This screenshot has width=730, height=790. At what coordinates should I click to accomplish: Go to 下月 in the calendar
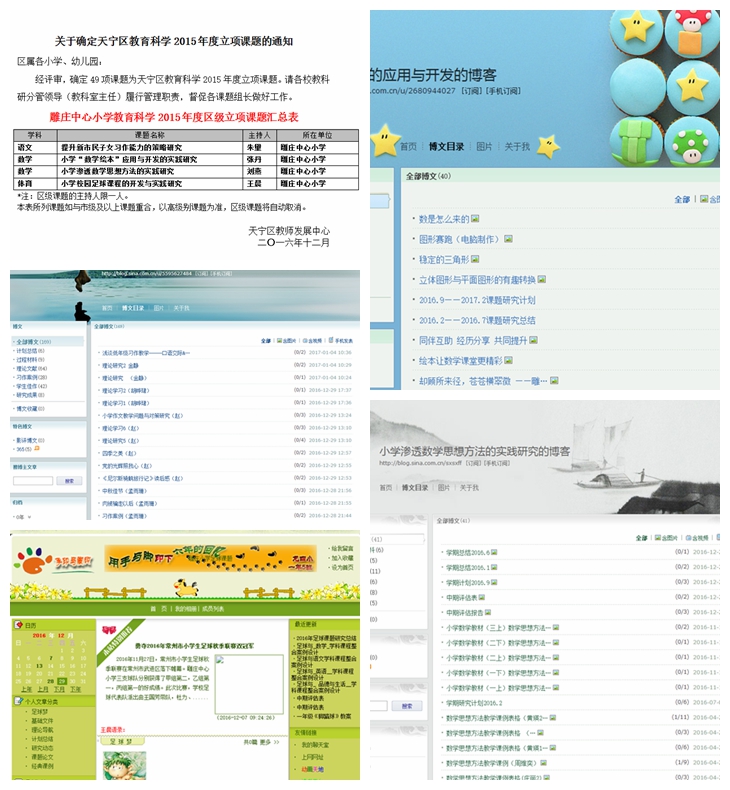[x=61, y=690]
